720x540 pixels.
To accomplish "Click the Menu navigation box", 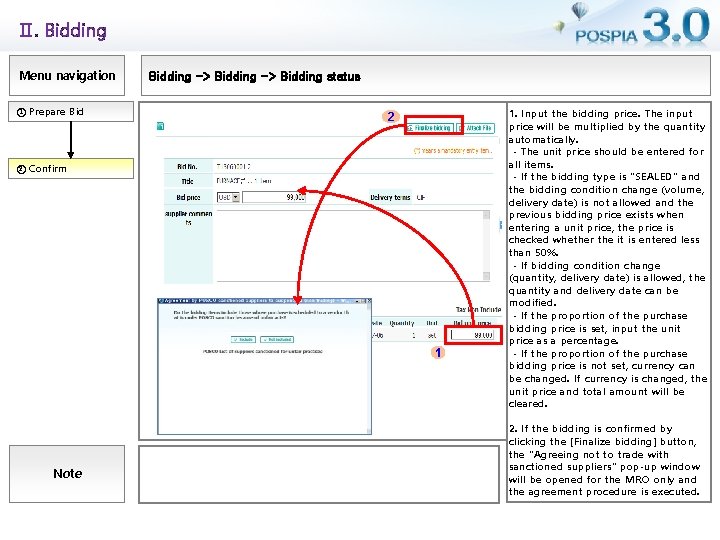I will click(67, 75).
